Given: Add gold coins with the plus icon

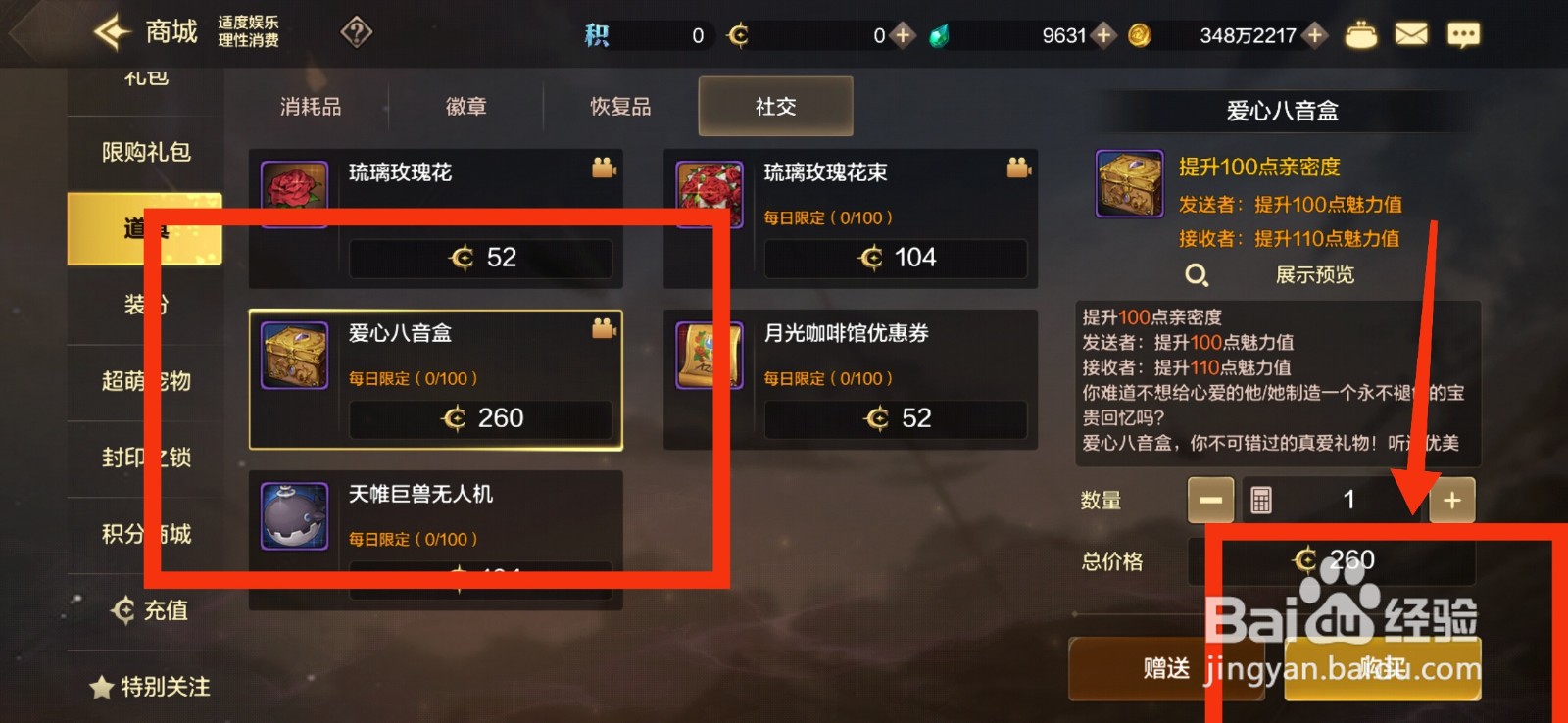Looking at the screenshot, I should click(1315, 35).
